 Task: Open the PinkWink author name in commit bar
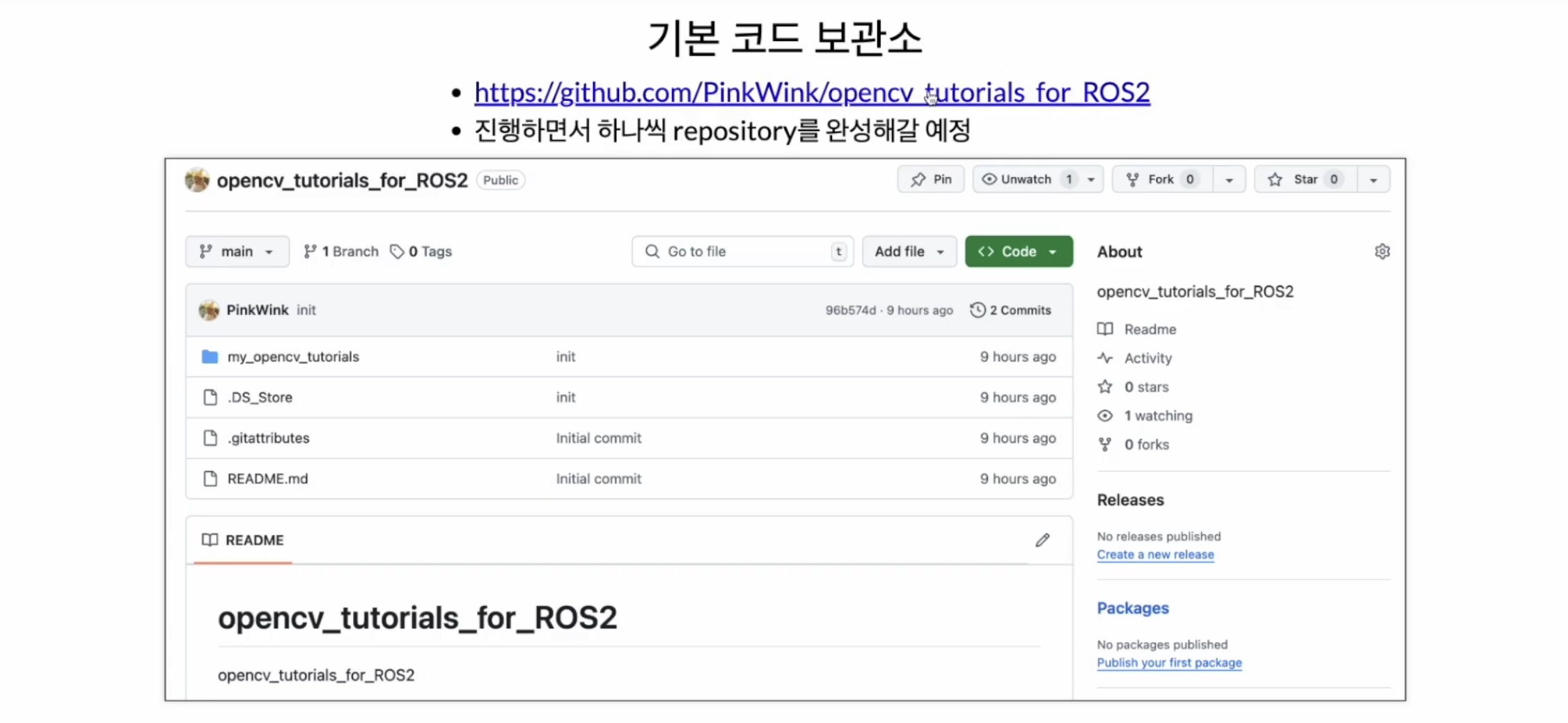[x=258, y=310]
